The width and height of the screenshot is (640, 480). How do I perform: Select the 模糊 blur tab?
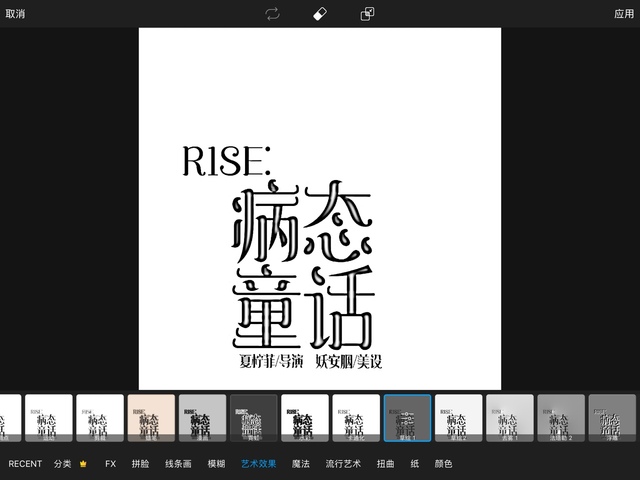coord(216,464)
